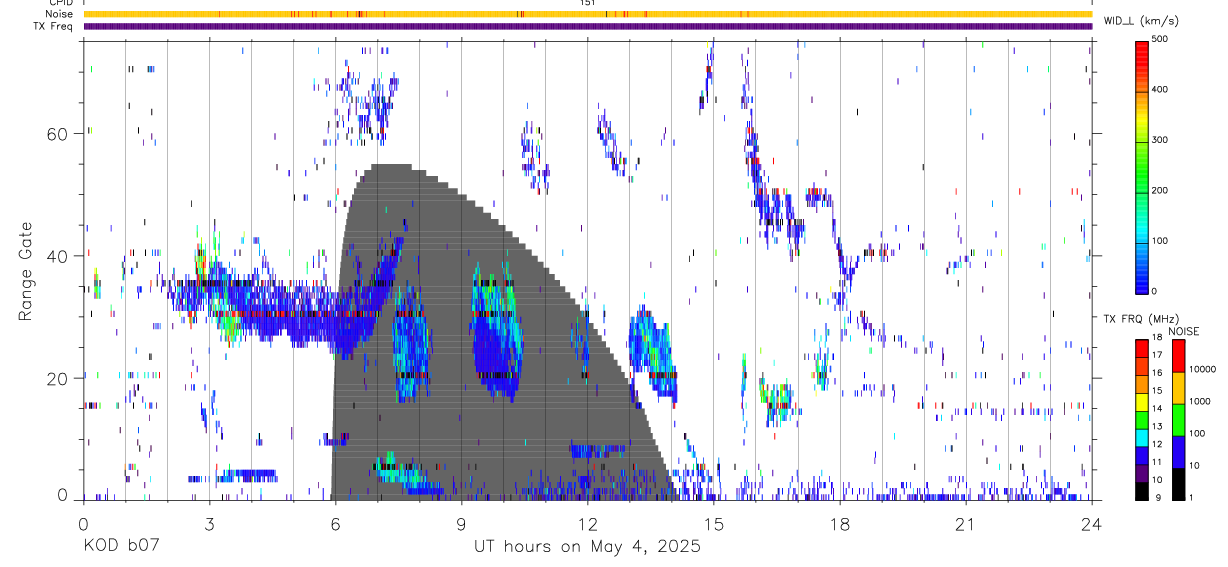
Task: Select the yellow Noise strip above the plot
Action: pos(587,15)
